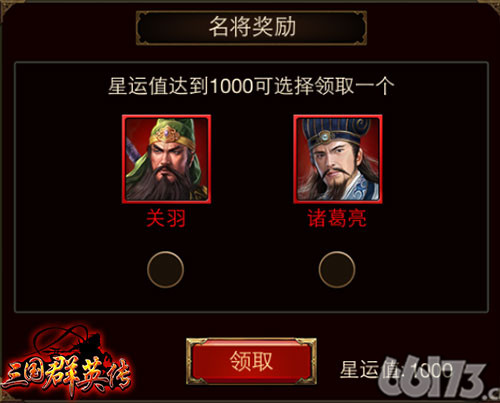Click the red 诸葛亮 name label
Viewport: 500px width, 403px height.
coord(337,218)
